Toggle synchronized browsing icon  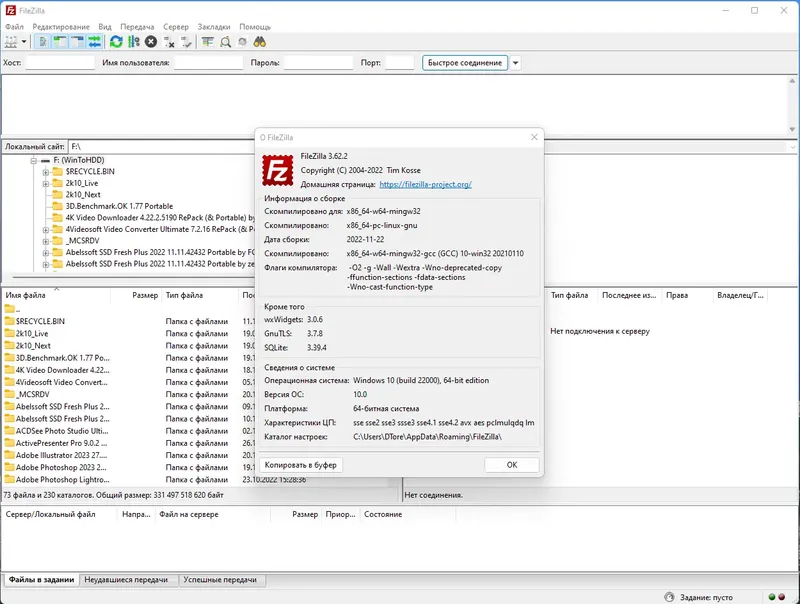[x=242, y=42]
